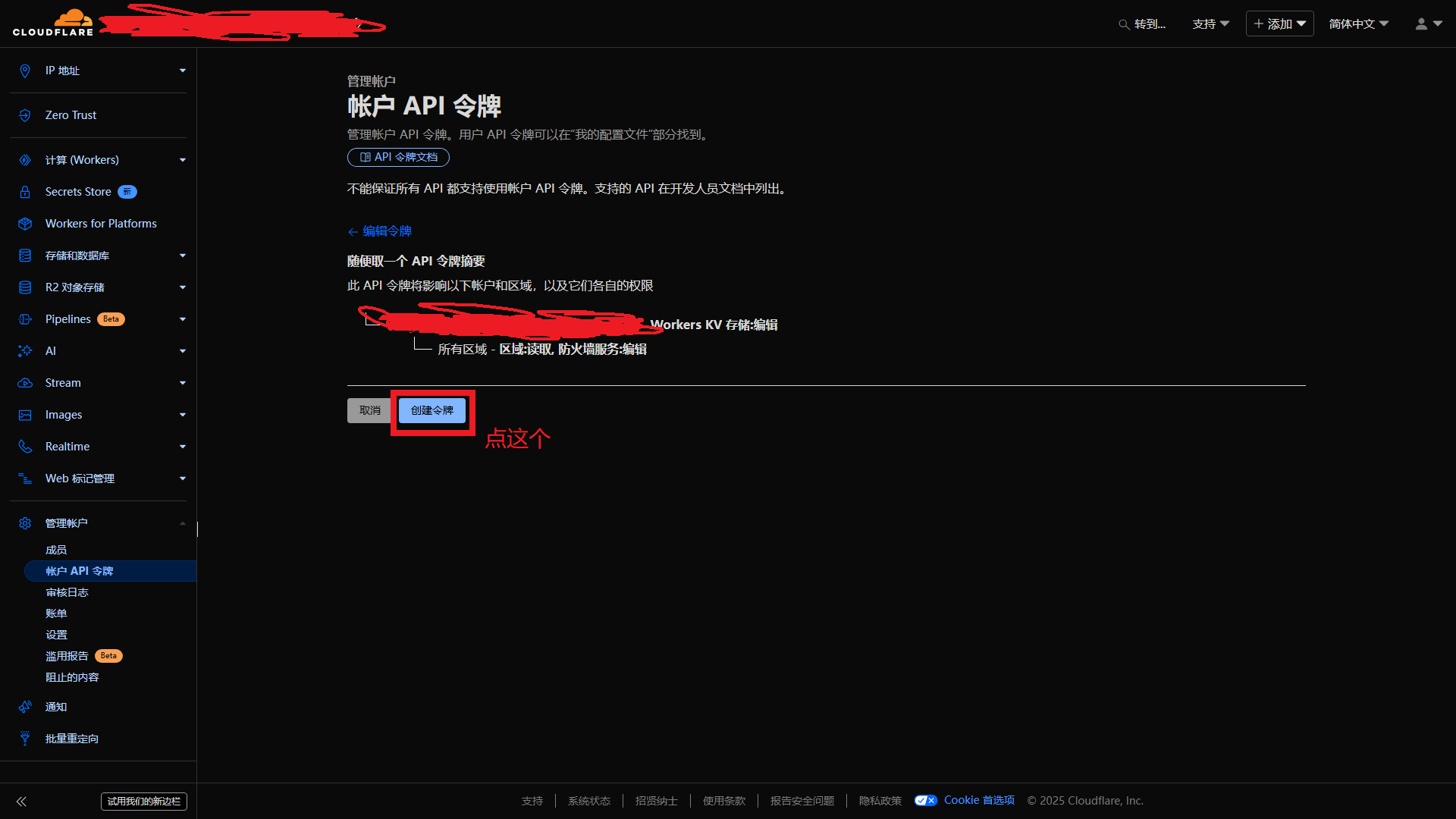Image resolution: width=1456 pixels, height=819 pixels.
Task: Click the Realtime phone icon
Action: [25, 447]
